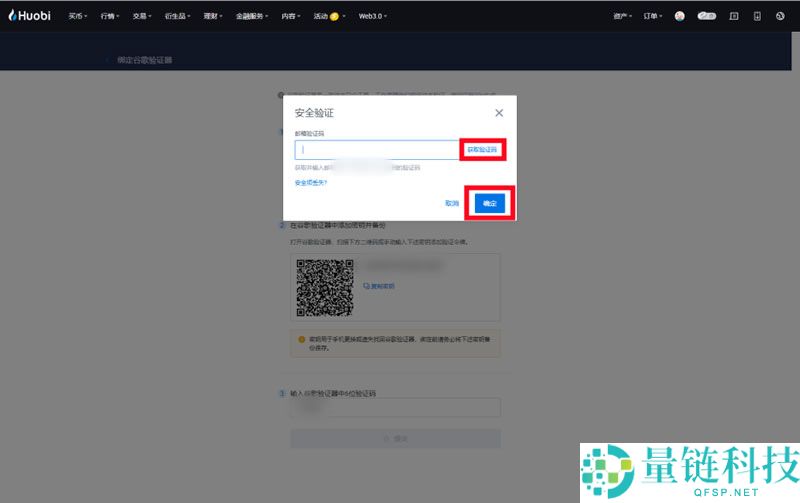The image size is (800, 503).
Task: Click the blue 确定 button
Action: 490,203
